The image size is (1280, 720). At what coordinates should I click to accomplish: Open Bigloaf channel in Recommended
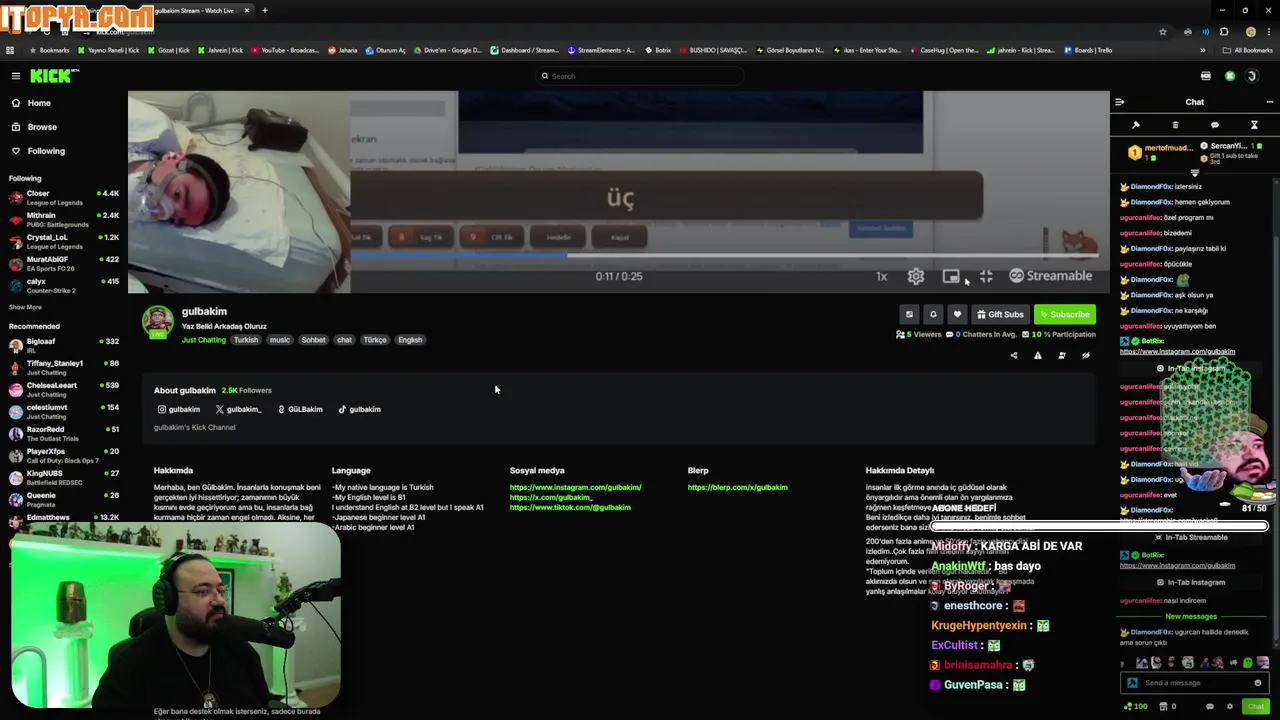pyautogui.click(x=63, y=345)
